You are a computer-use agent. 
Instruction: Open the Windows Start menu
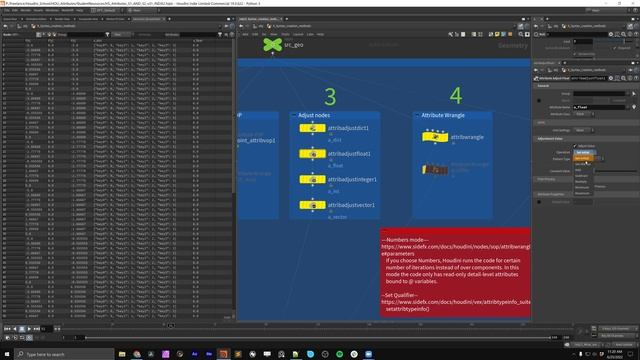(7, 354)
